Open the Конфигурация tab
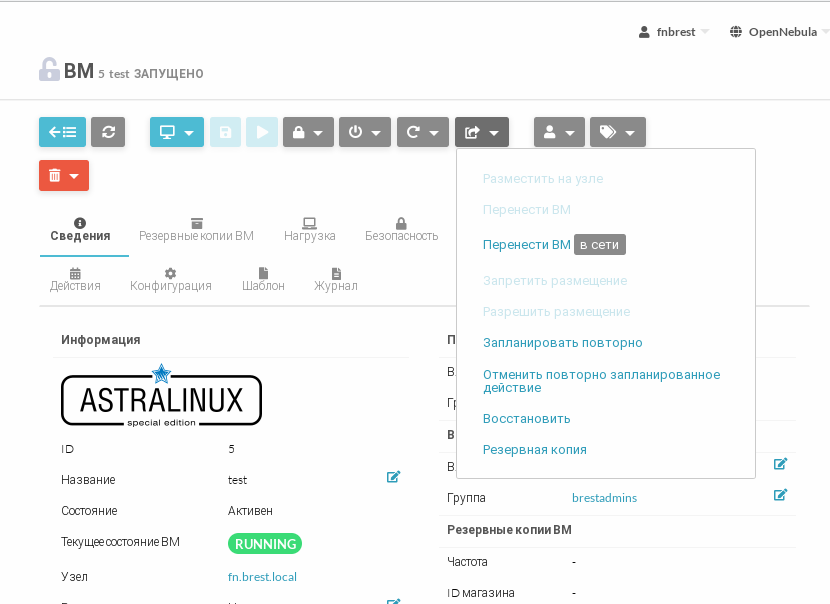The width and height of the screenshot is (830, 604). [x=170, y=279]
